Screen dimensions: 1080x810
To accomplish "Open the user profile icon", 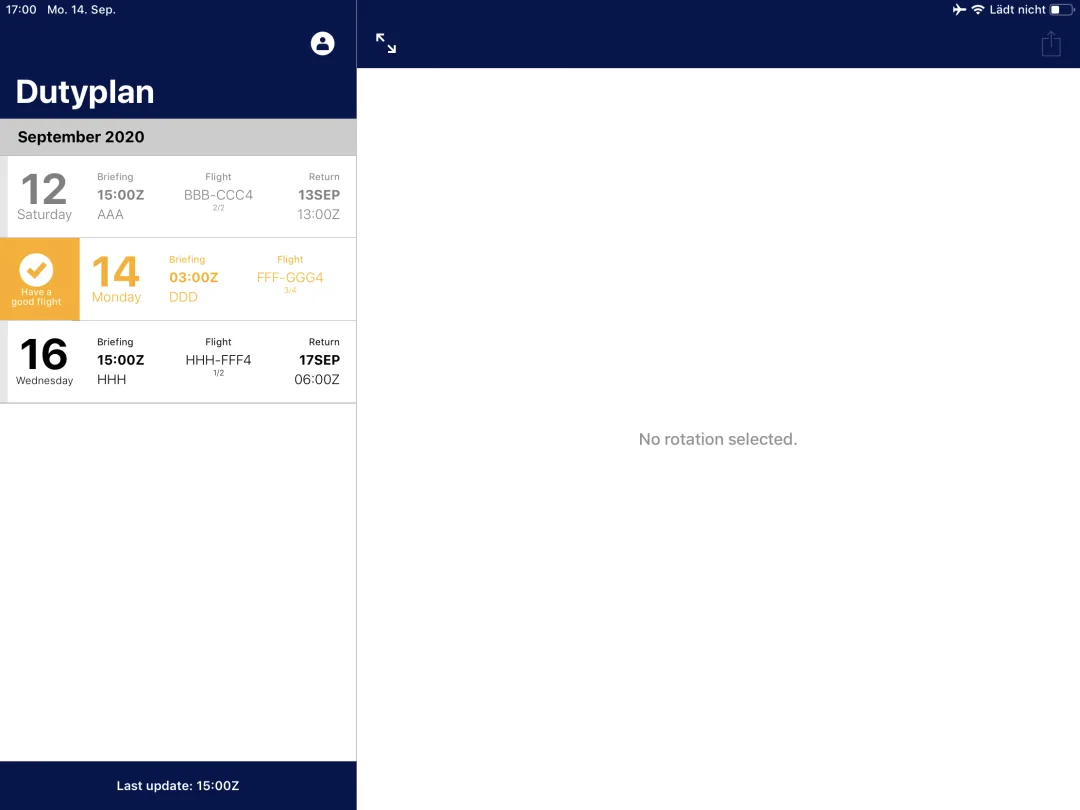I will coord(322,43).
